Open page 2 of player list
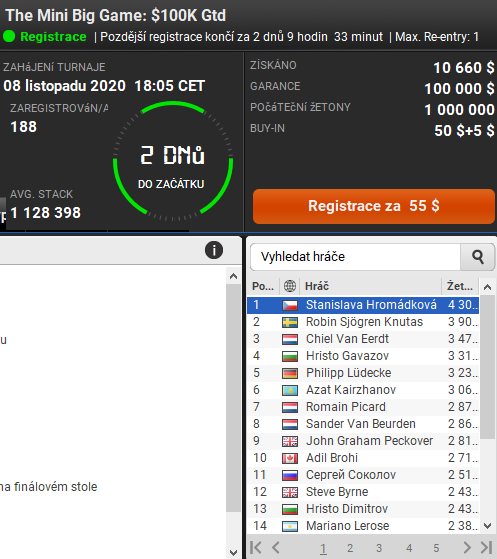 tap(350, 548)
